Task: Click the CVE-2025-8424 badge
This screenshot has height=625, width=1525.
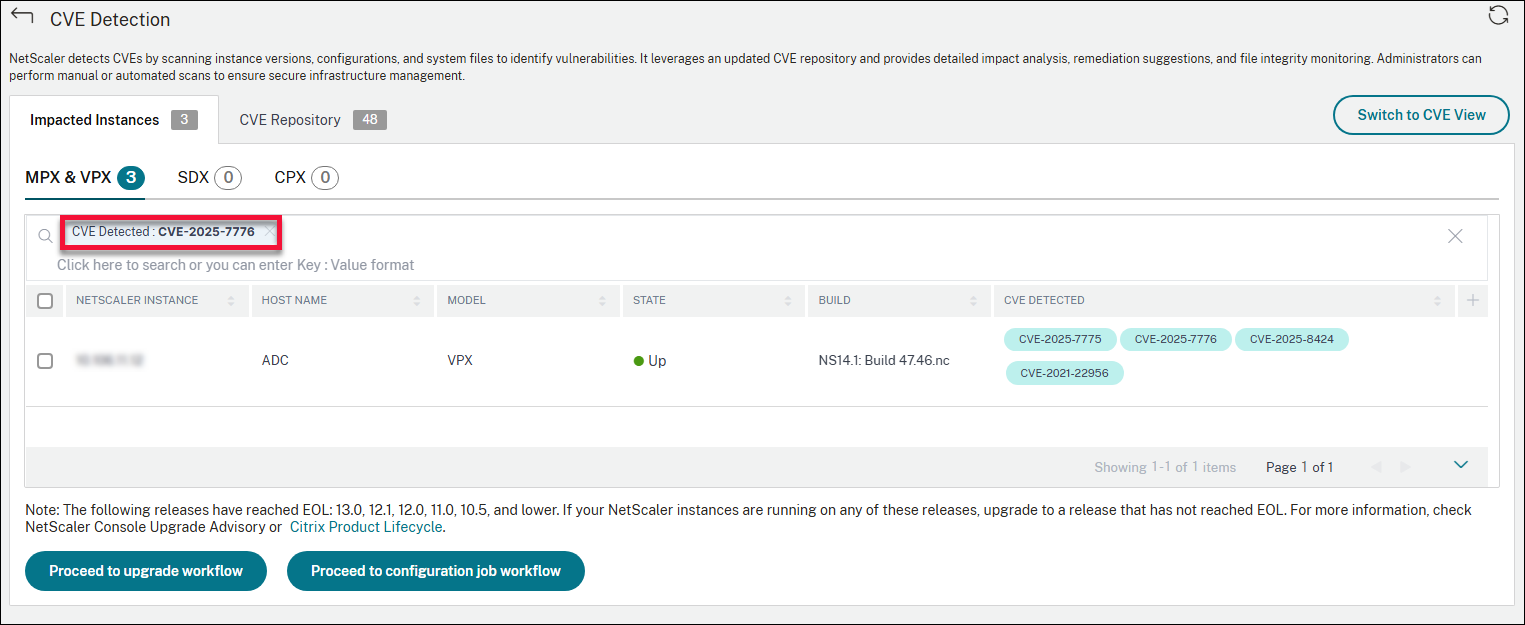Action: click(1291, 339)
